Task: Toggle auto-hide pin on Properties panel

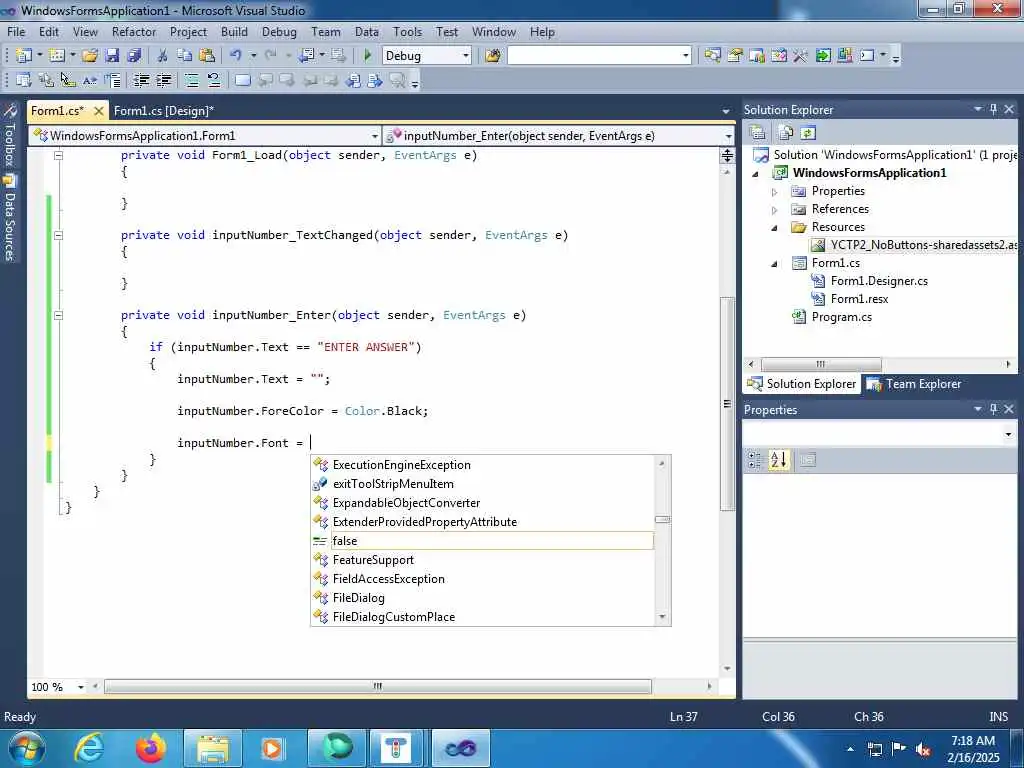Action: [x=993, y=409]
